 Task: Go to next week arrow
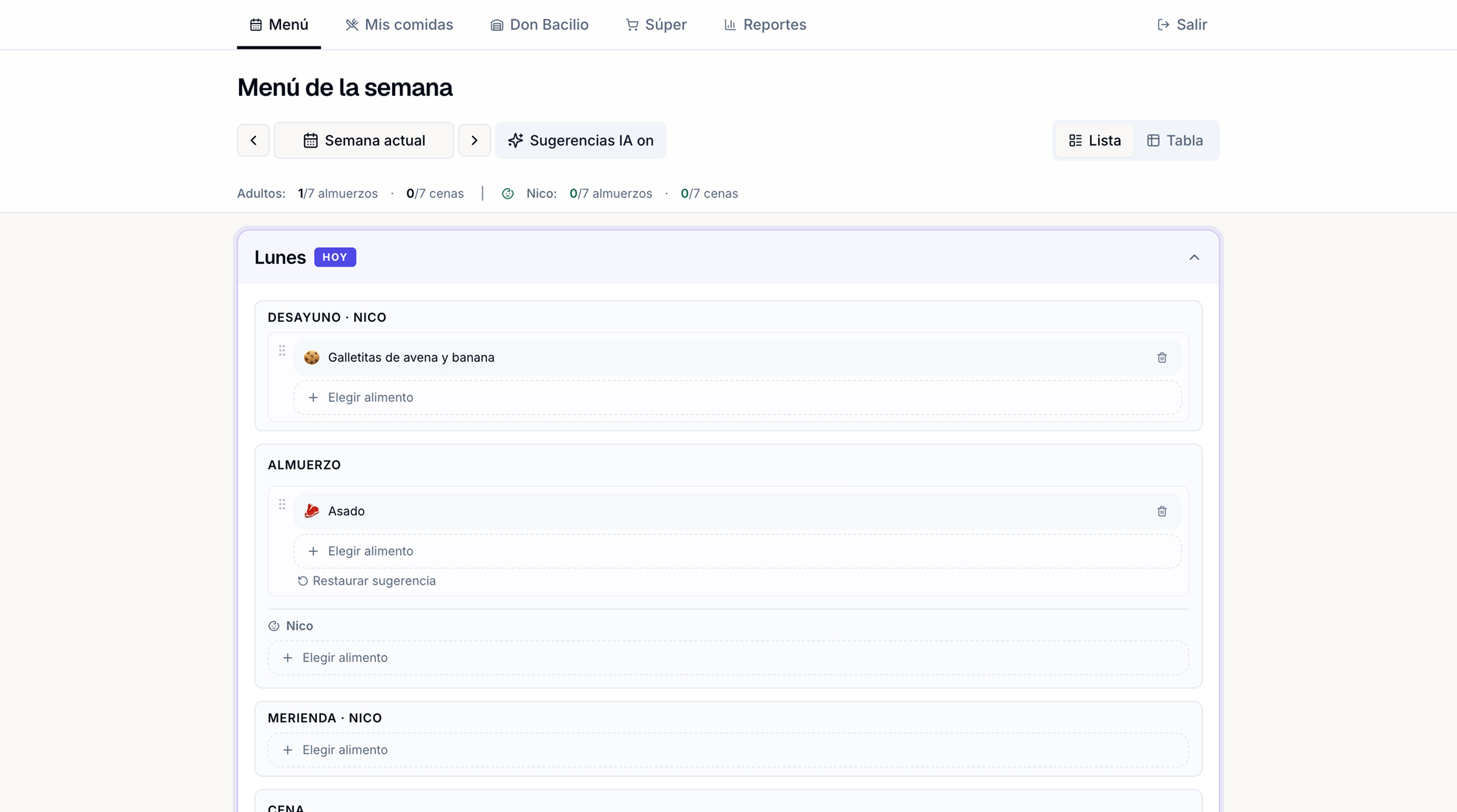pos(474,140)
